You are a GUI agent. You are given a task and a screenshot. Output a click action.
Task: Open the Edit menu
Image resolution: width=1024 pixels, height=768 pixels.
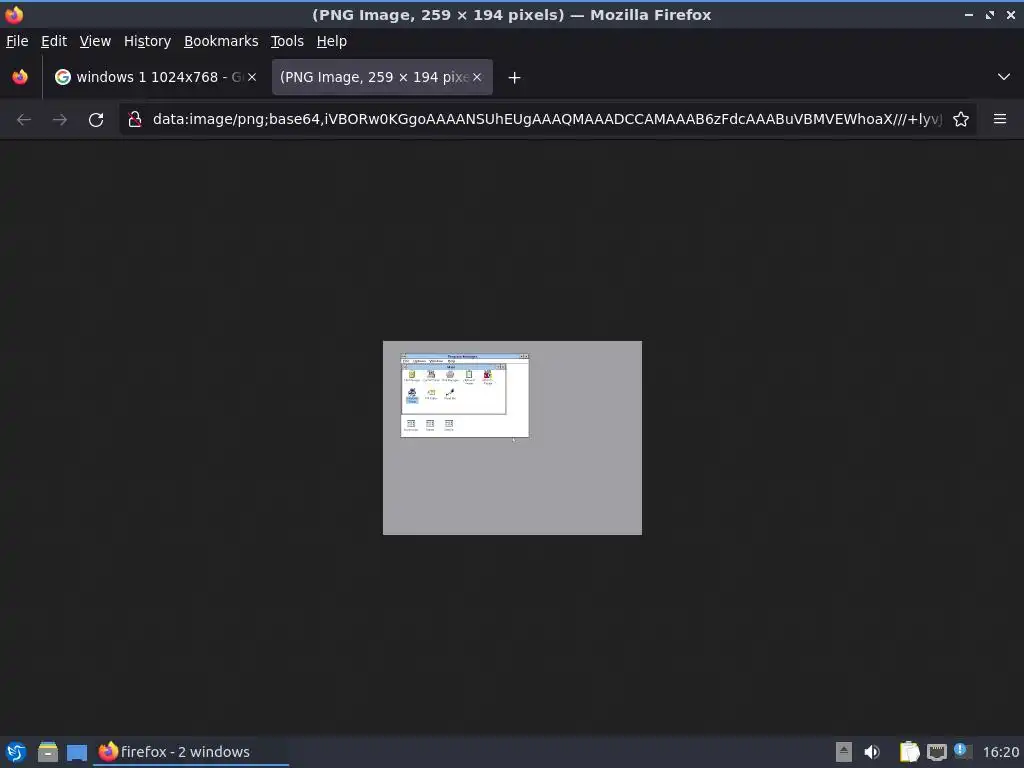coord(54,41)
